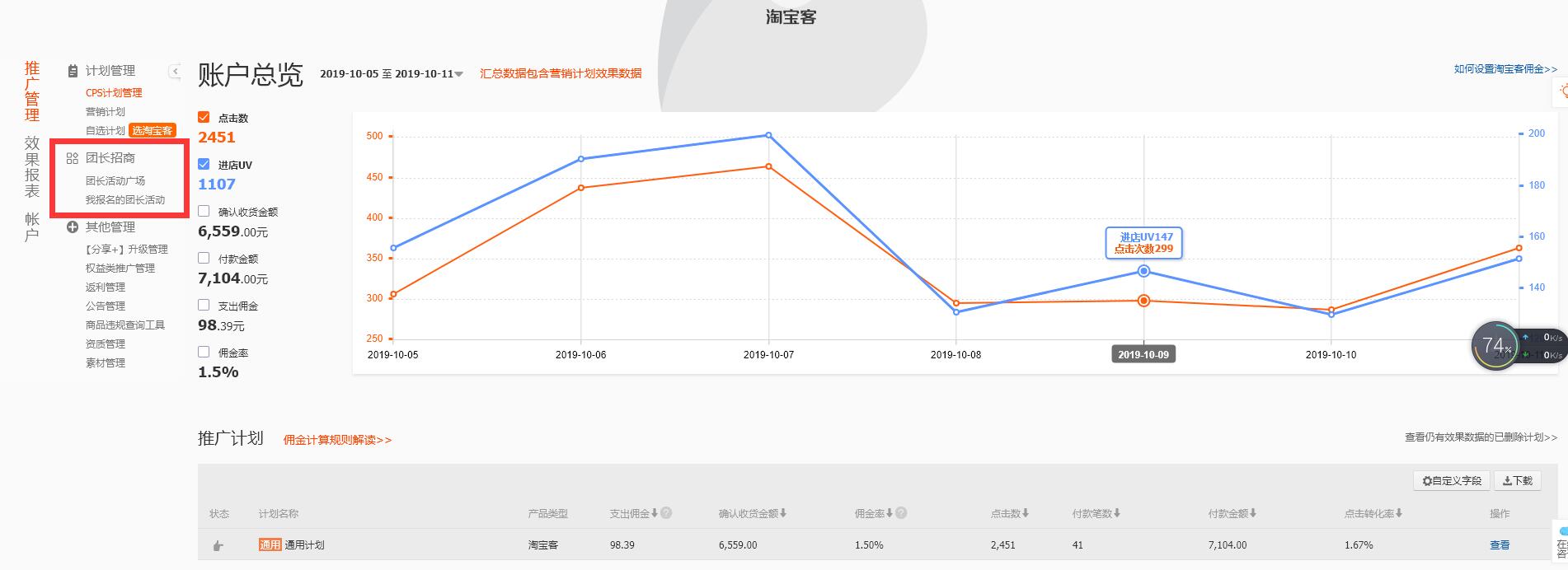The width and height of the screenshot is (1568, 570).
Task: Click the orange 点击次数 point on 2019-10-09
Action: click(1143, 301)
